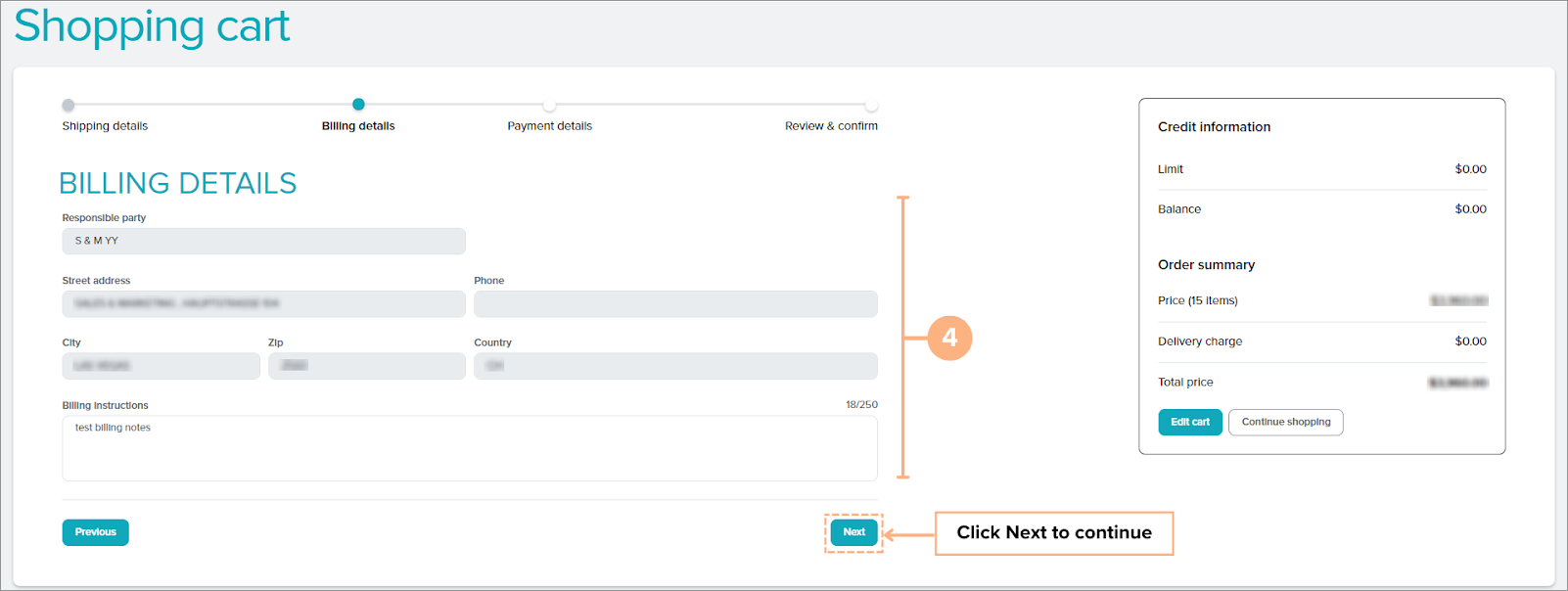Select the Payment details step label
This screenshot has width=1568, height=591.
click(x=549, y=126)
